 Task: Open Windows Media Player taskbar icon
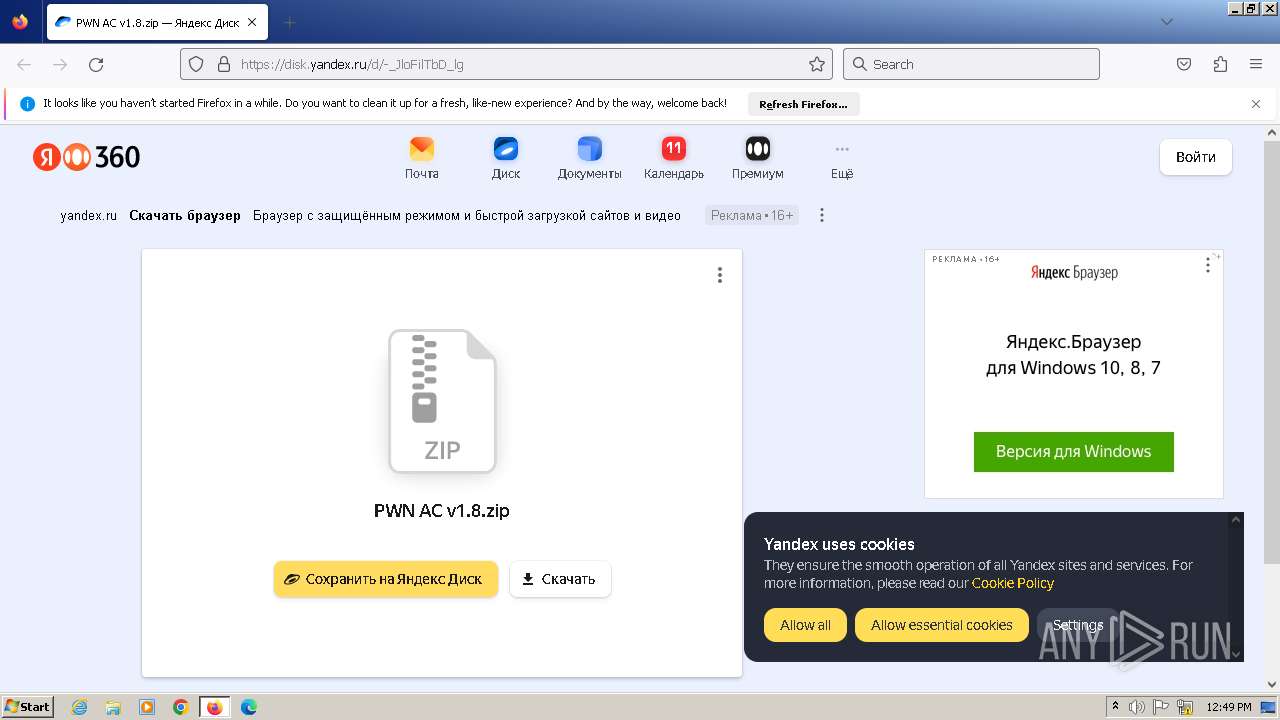tap(147, 707)
